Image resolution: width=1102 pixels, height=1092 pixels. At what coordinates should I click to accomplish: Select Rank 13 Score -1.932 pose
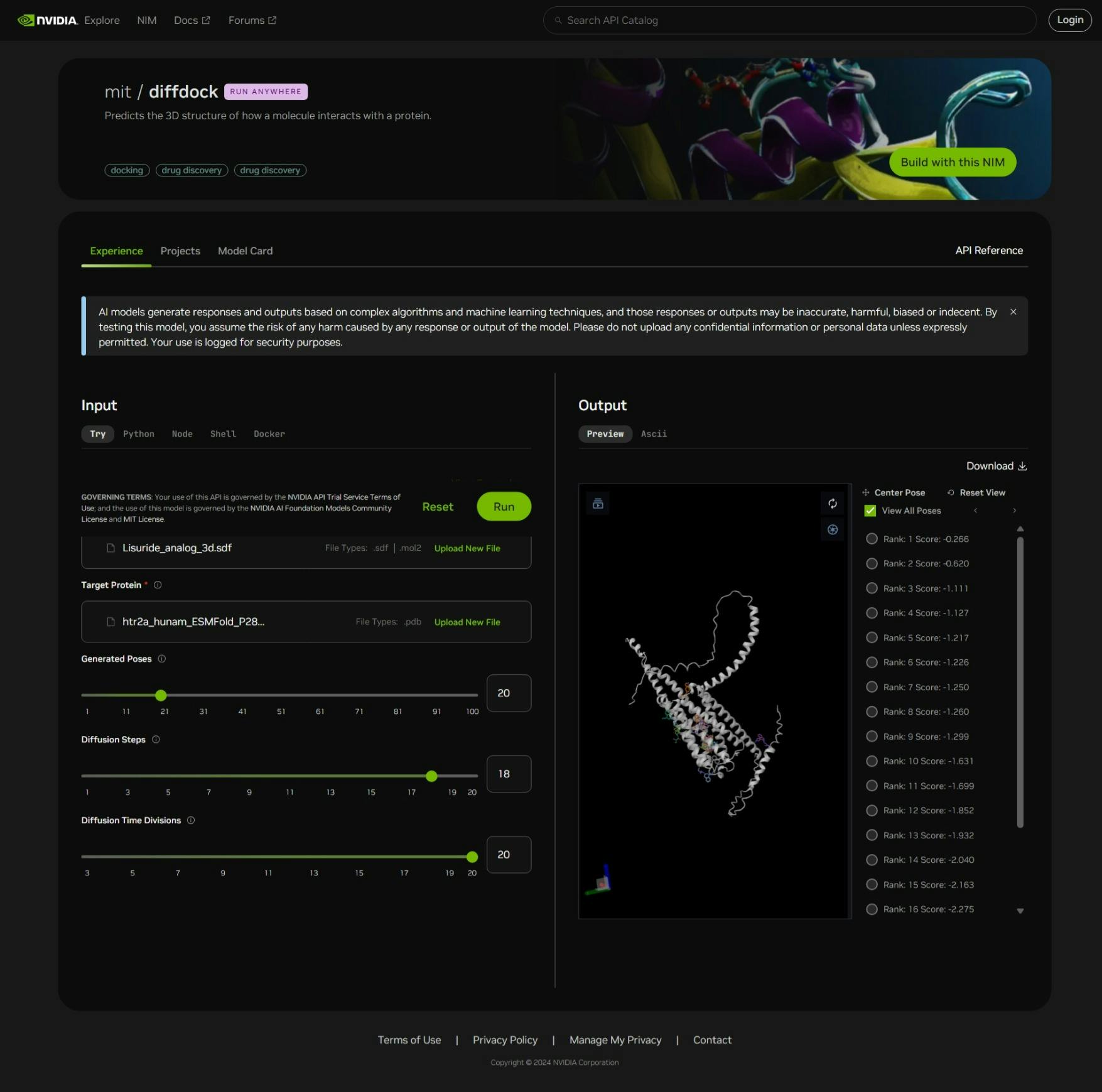pos(872,835)
